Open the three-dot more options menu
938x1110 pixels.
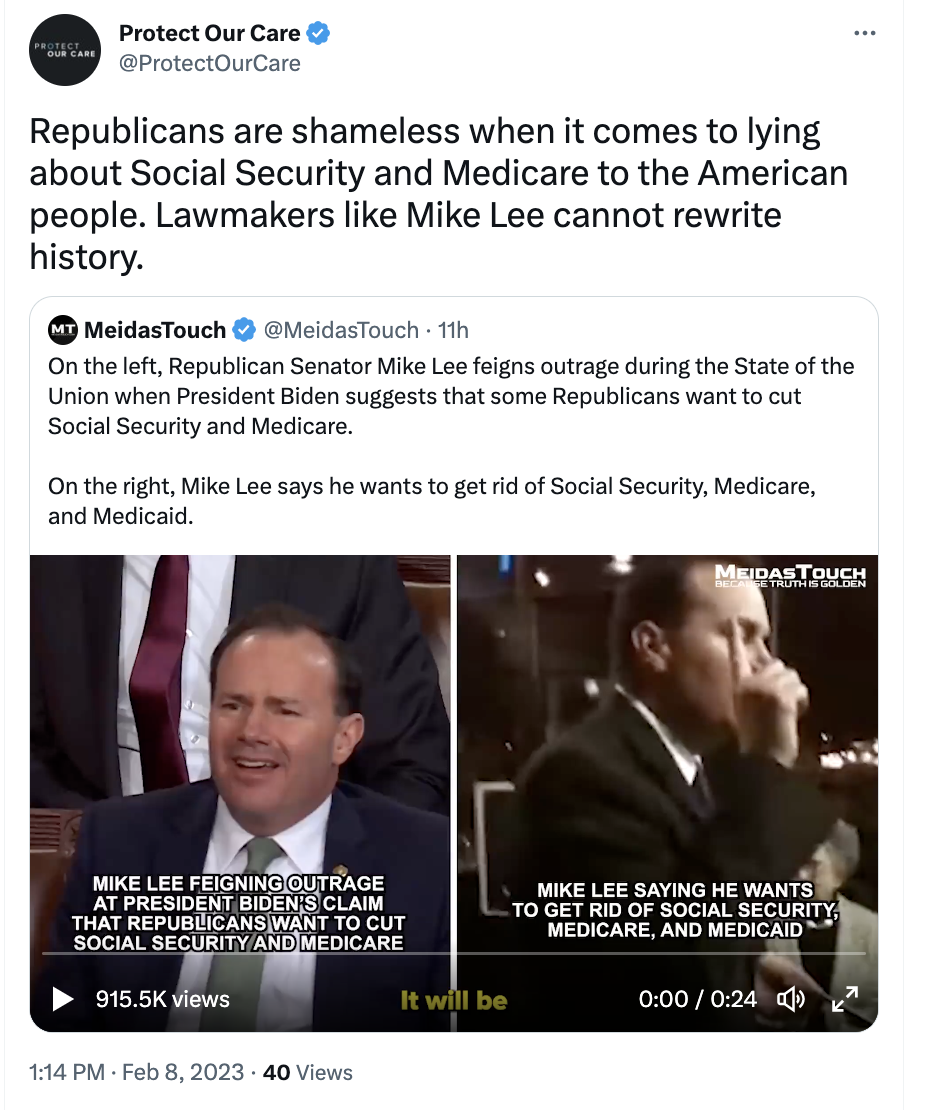pos(864,33)
